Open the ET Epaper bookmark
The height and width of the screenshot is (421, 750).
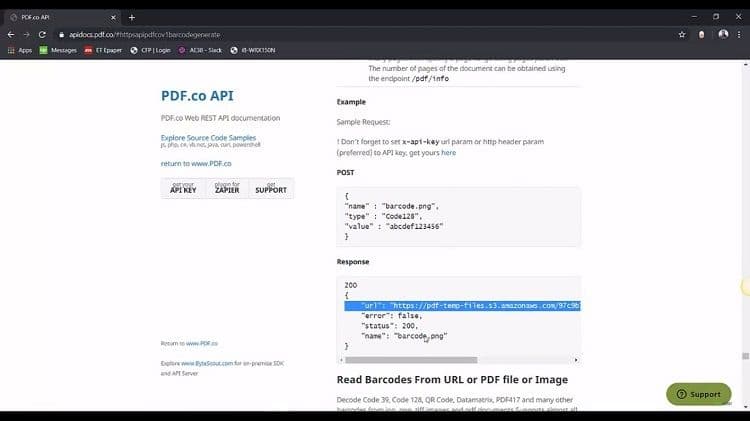(103, 50)
